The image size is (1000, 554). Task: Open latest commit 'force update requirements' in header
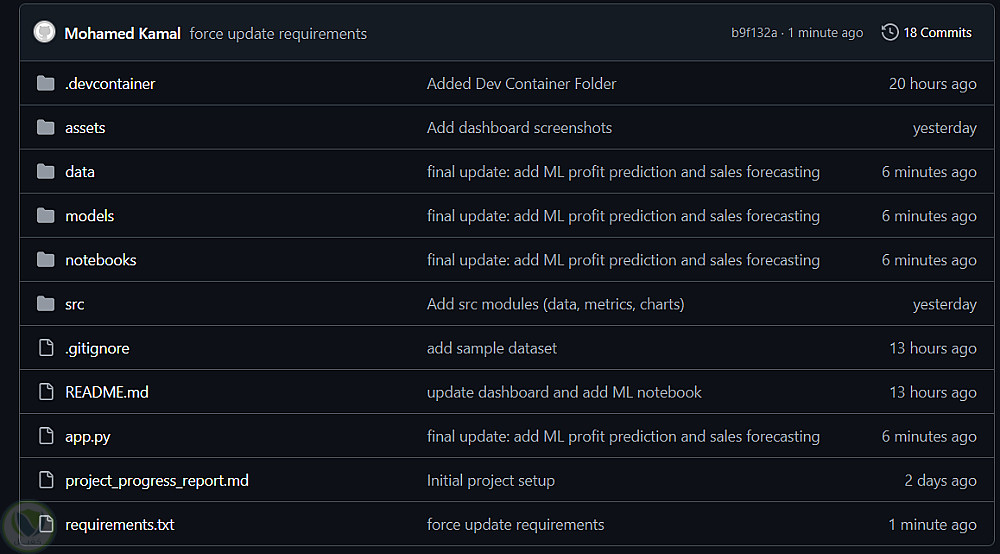278,34
